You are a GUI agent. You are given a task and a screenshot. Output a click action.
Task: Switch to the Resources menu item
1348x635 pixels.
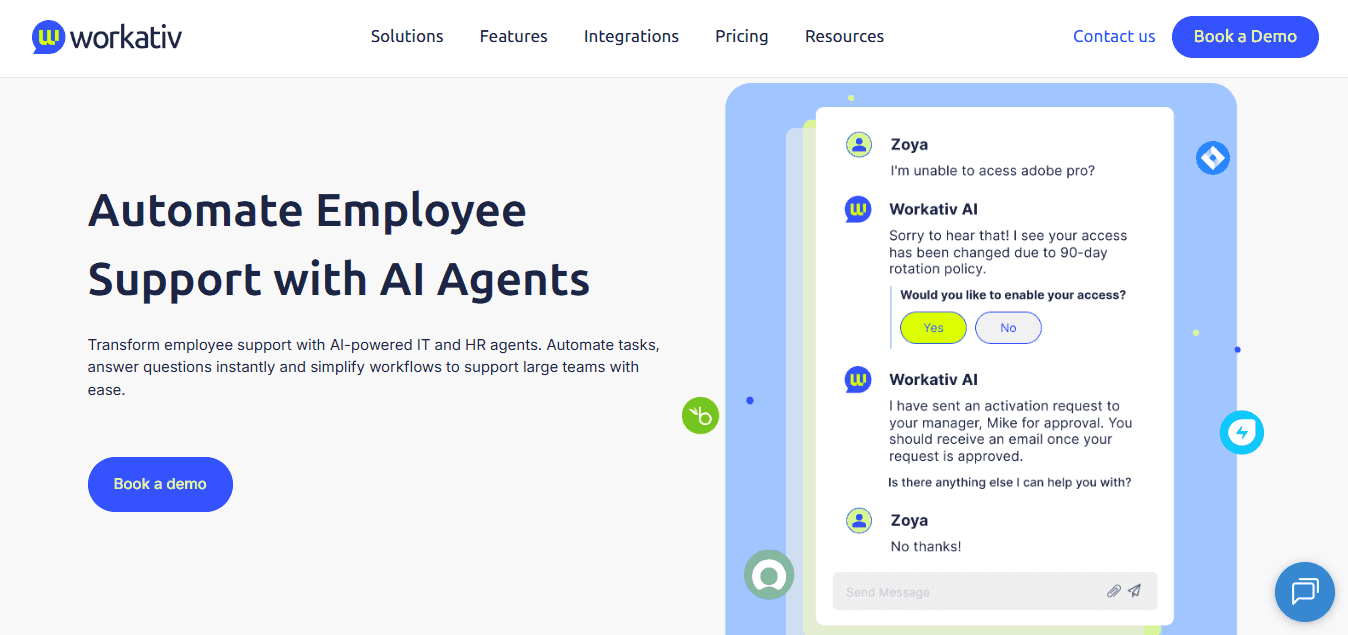(x=844, y=36)
